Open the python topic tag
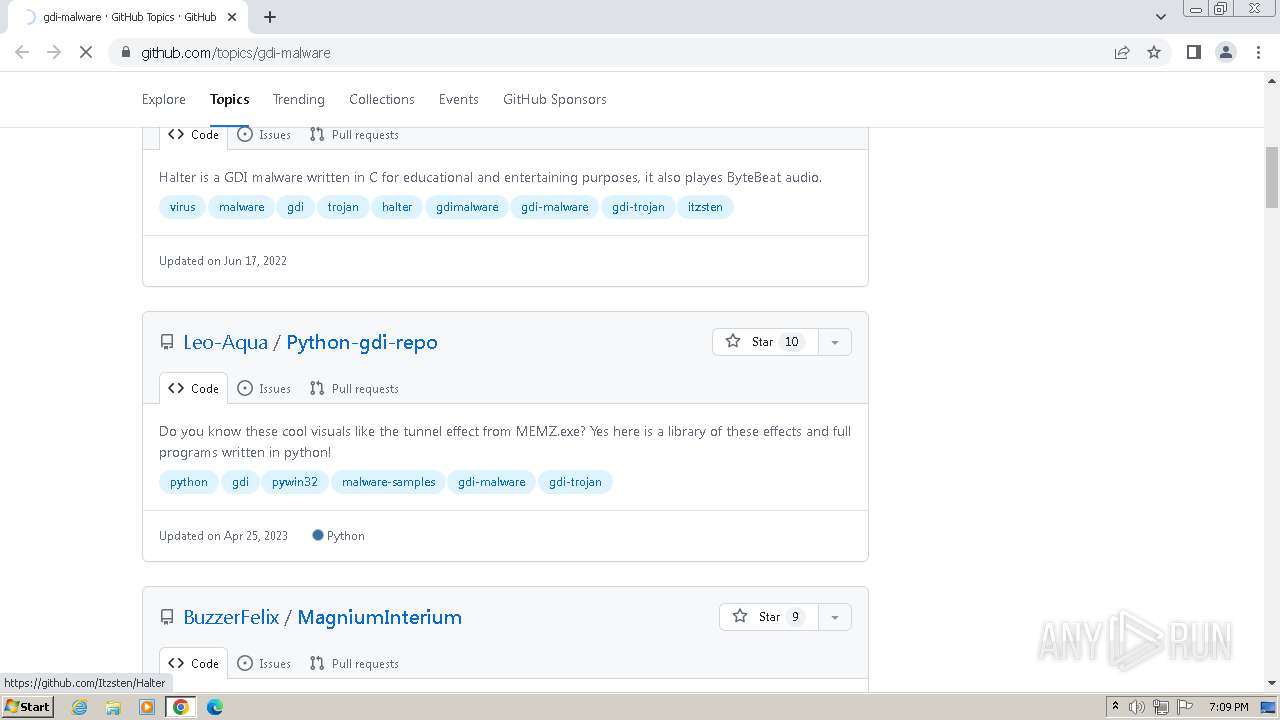The height and width of the screenshot is (720, 1280). (x=189, y=482)
